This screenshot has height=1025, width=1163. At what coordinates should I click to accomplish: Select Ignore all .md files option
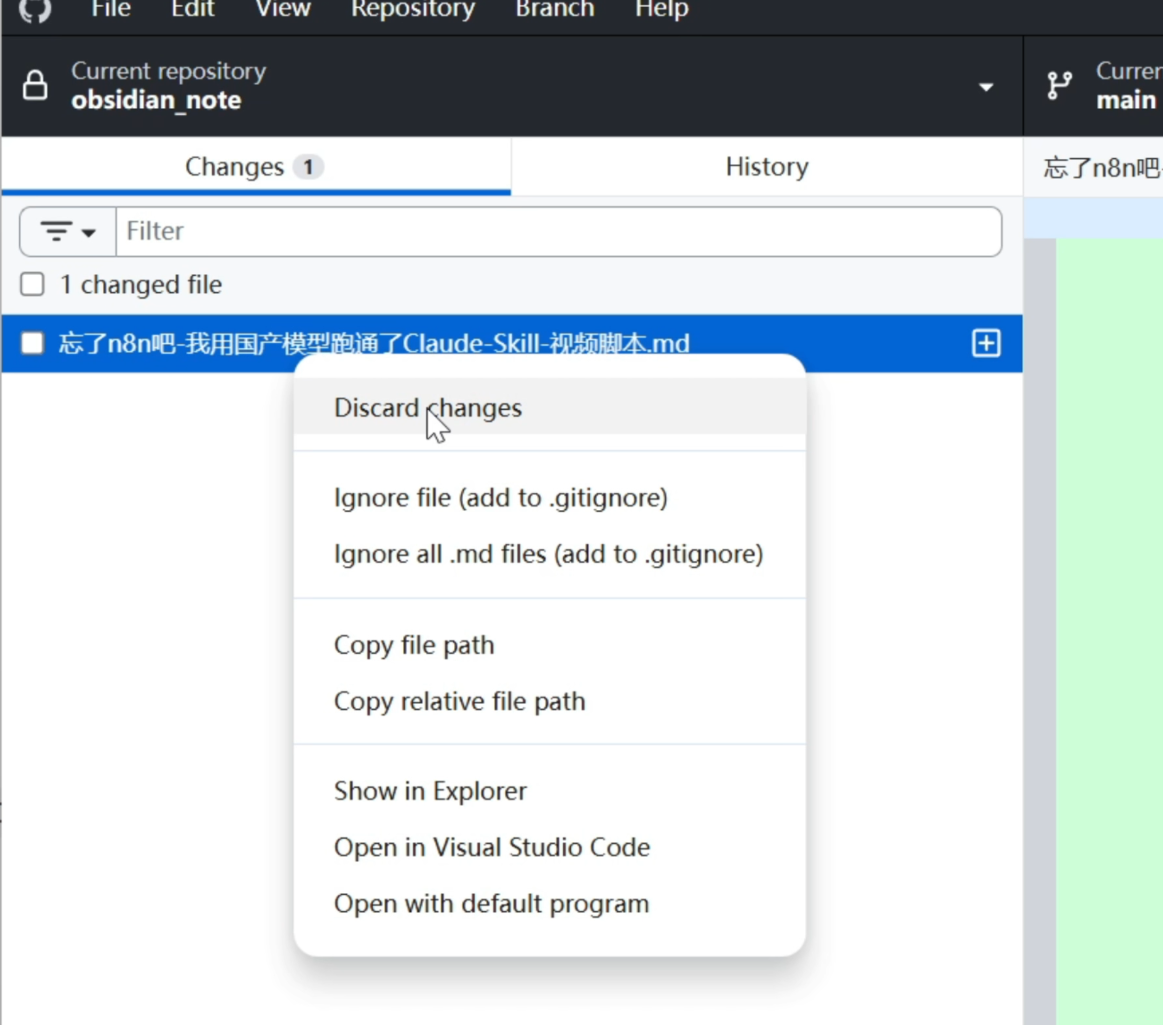tap(550, 553)
